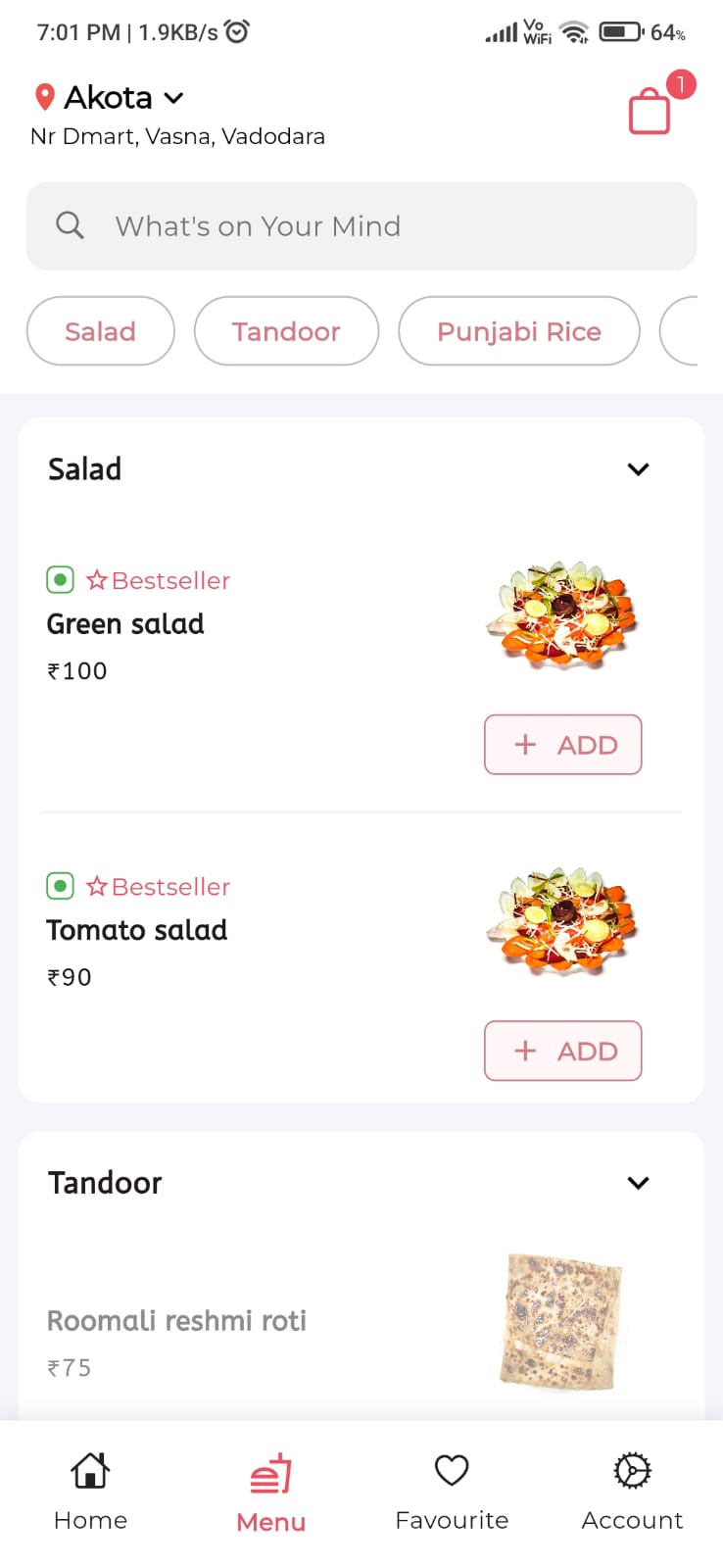This screenshot has width=723, height=1568.
Task: Select the Tandoor category chip
Action: [x=286, y=331]
